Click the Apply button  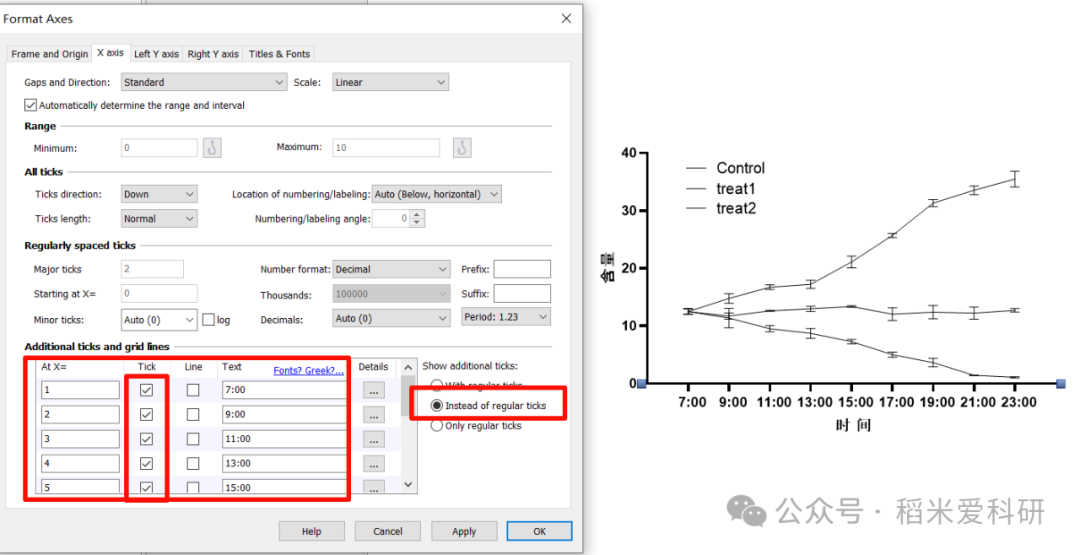click(464, 531)
